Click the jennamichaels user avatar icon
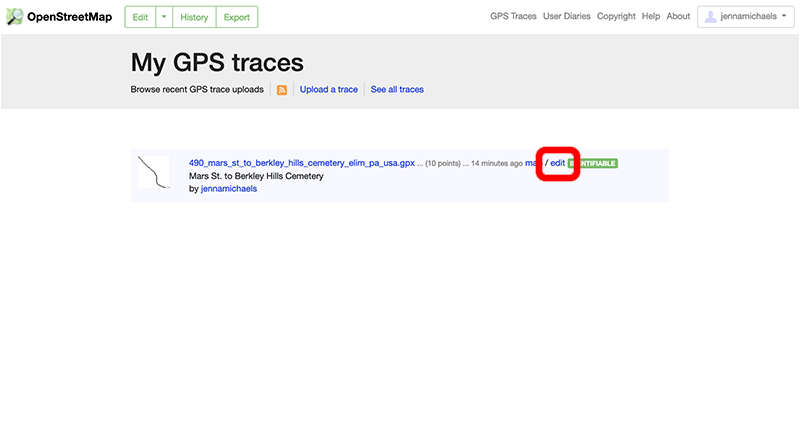 [x=710, y=17]
